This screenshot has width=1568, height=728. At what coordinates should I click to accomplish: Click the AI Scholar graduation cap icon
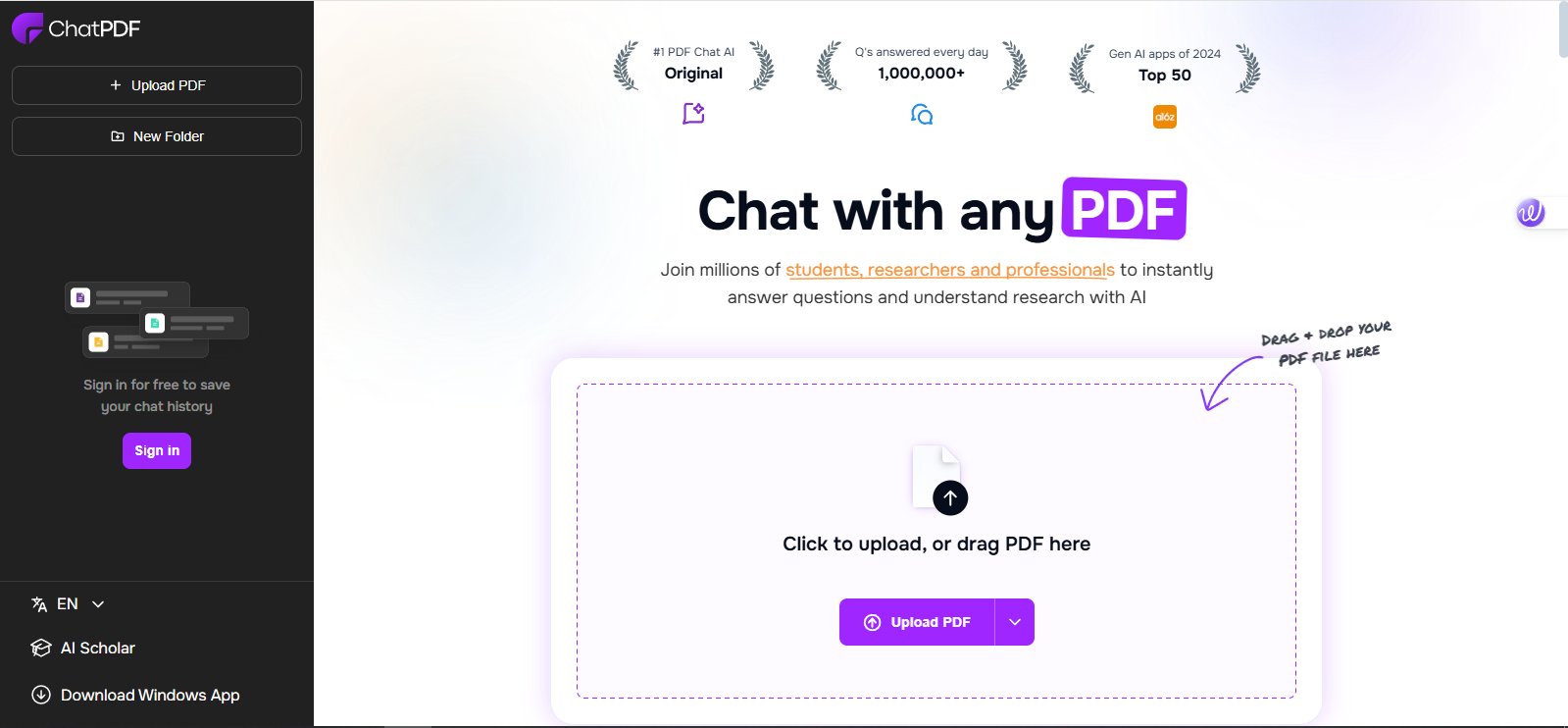click(41, 649)
